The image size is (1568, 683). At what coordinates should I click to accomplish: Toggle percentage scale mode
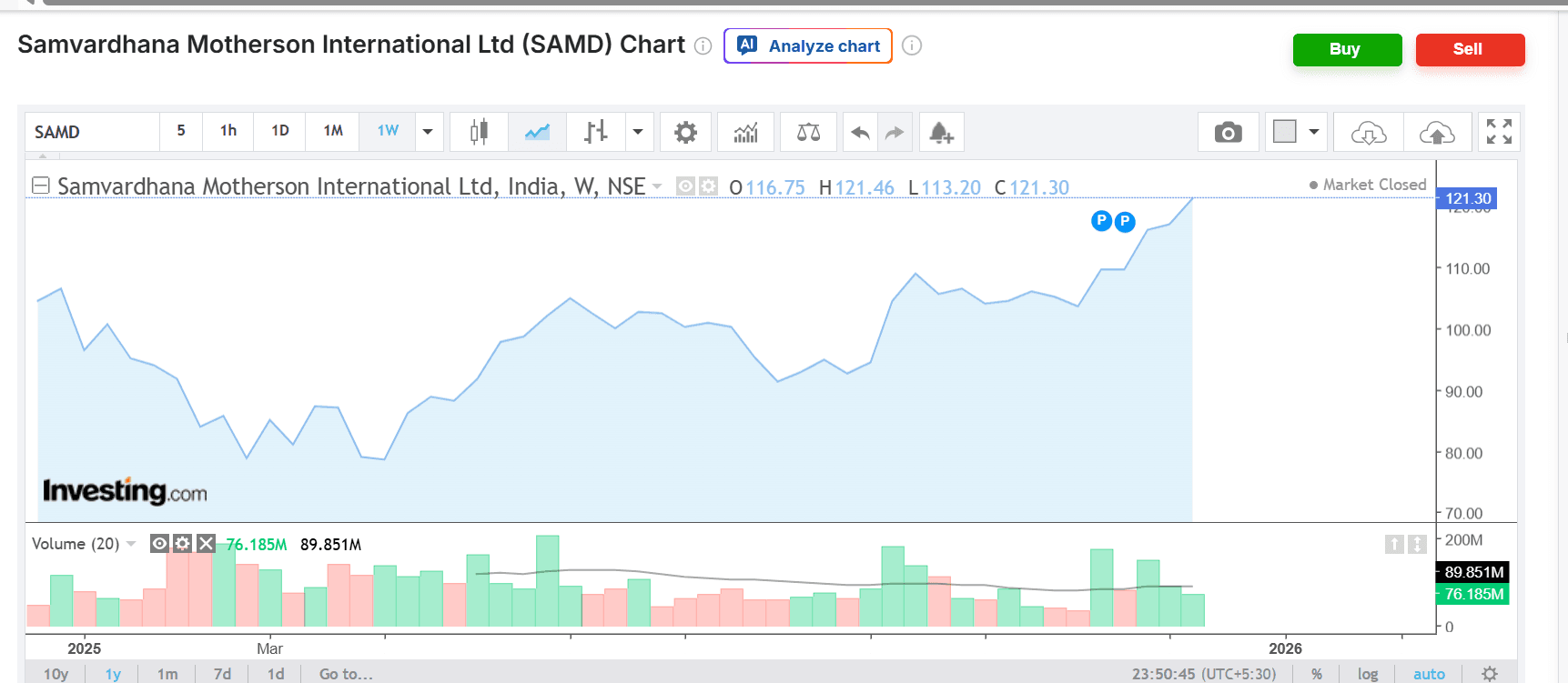[1316, 674]
